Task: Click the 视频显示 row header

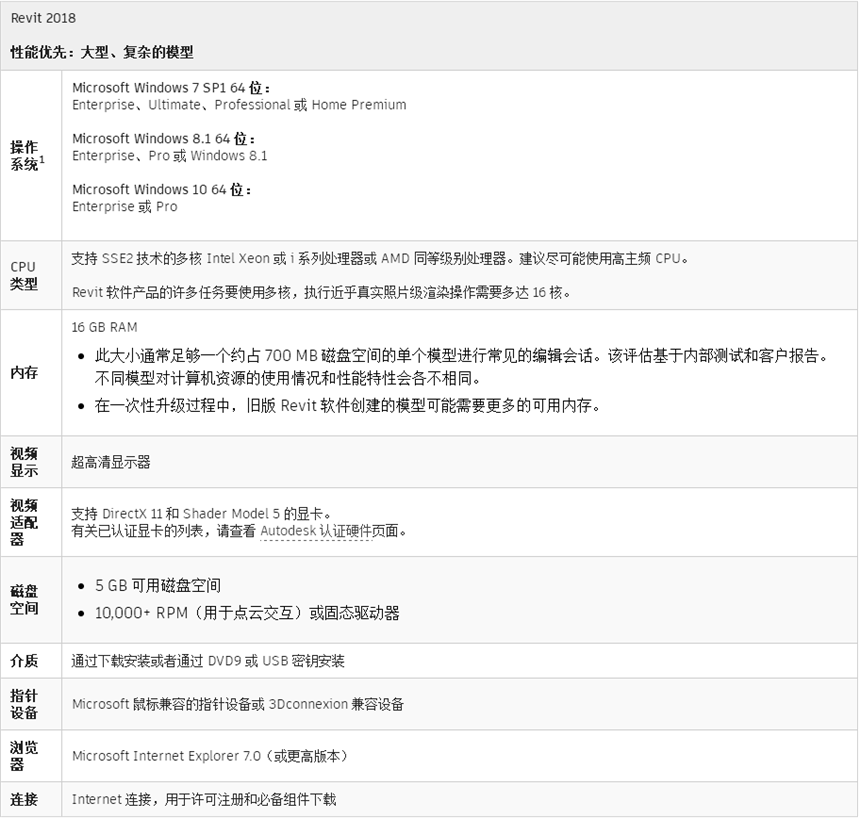Action: point(24,461)
